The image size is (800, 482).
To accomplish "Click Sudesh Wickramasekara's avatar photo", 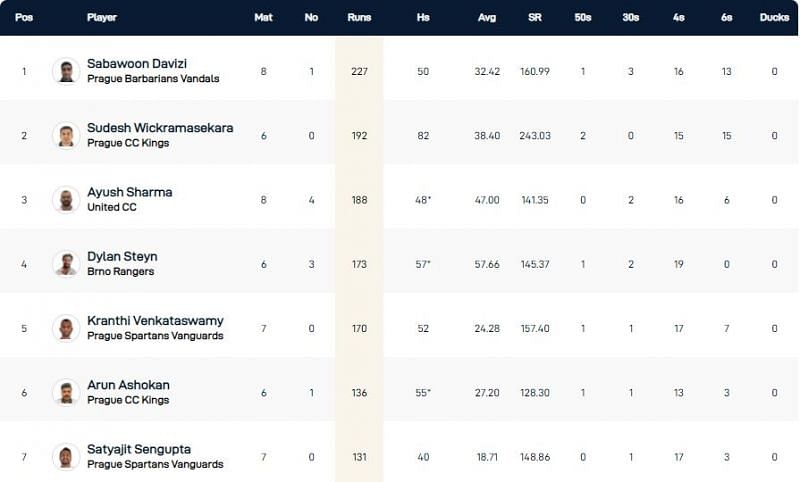I will point(66,136).
